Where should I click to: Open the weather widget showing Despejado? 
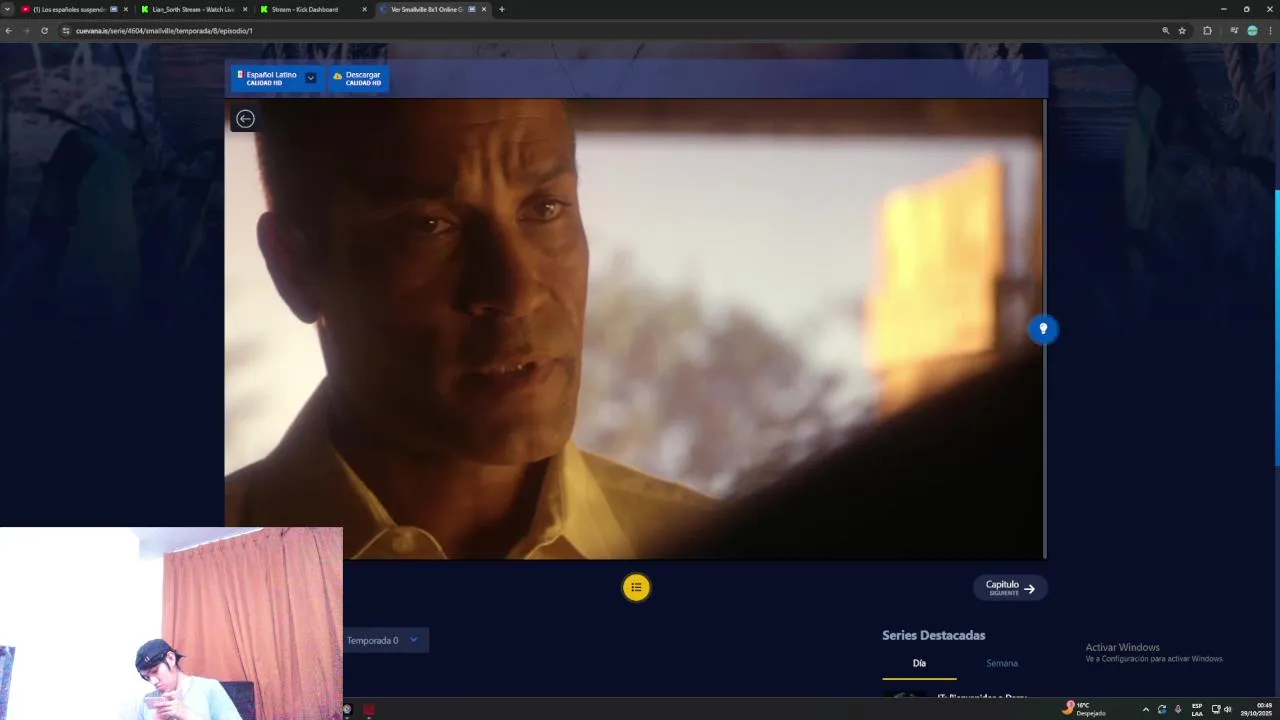click(1085, 709)
